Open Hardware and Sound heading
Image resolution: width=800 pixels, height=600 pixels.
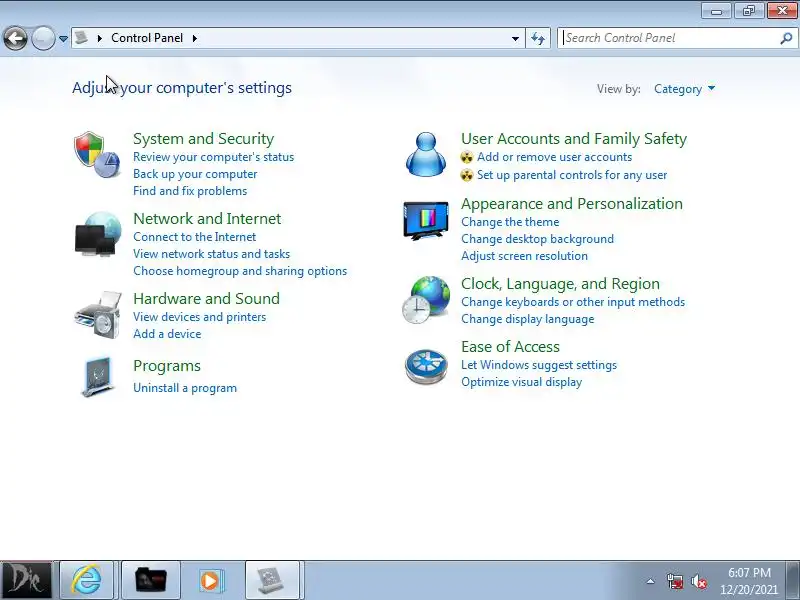pyautogui.click(x=206, y=298)
